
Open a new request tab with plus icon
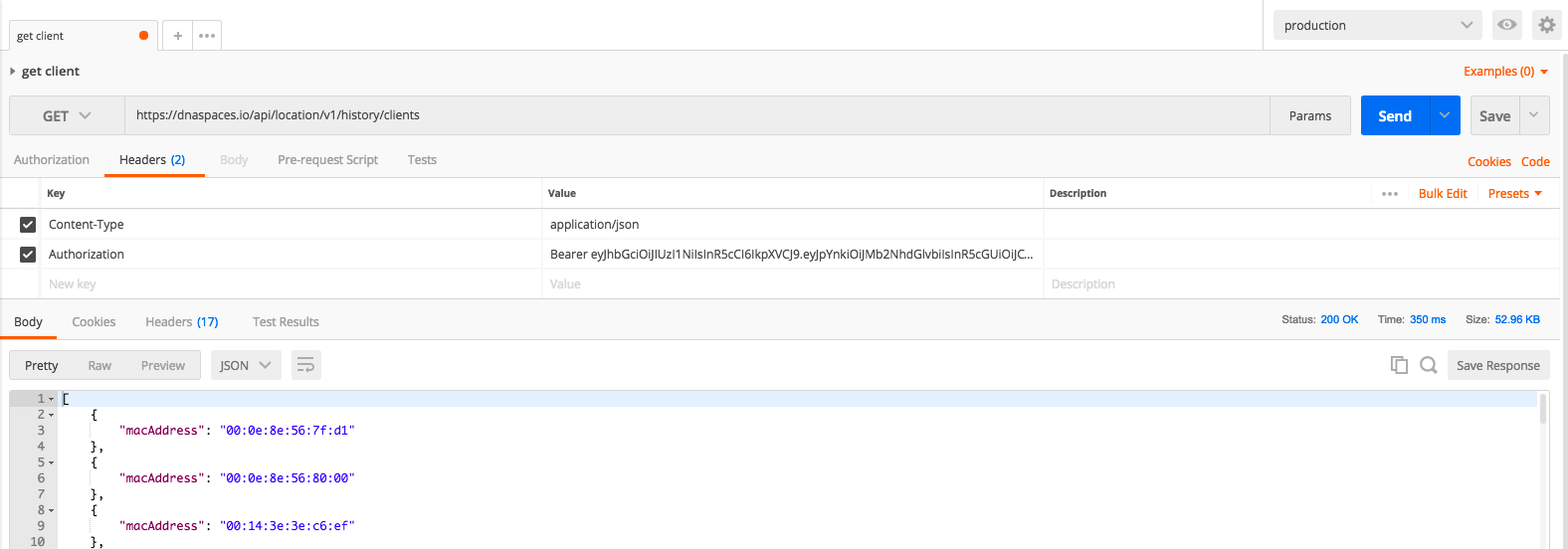coord(177,36)
